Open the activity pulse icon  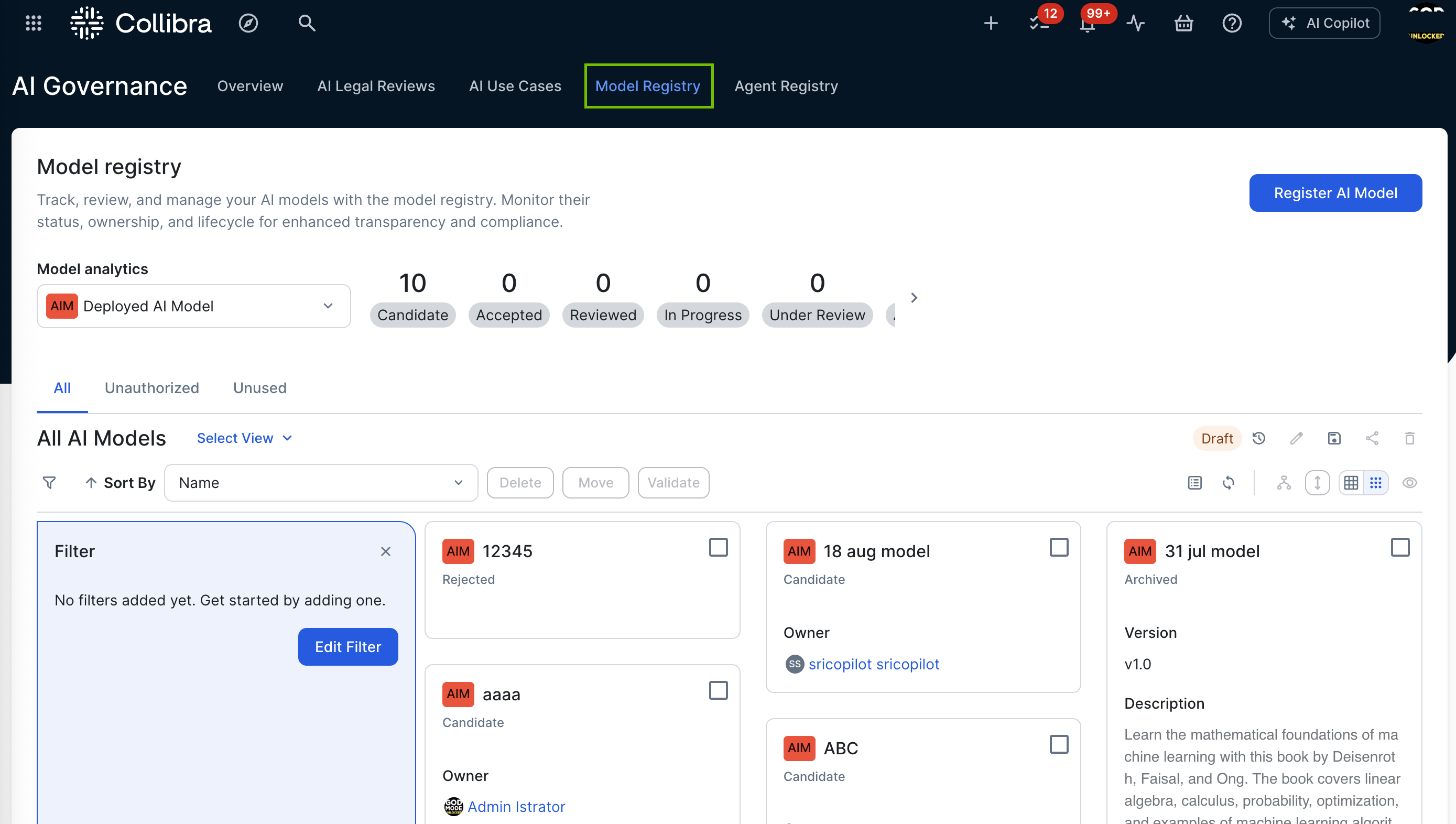pyautogui.click(x=1135, y=23)
